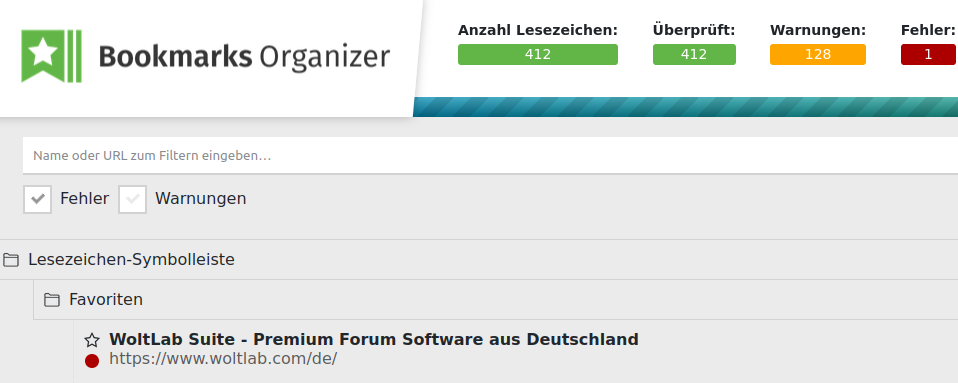The image size is (958, 383).
Task: Click the green 412 Anzahl Lesezeichen bar
Action: (538, 54)
